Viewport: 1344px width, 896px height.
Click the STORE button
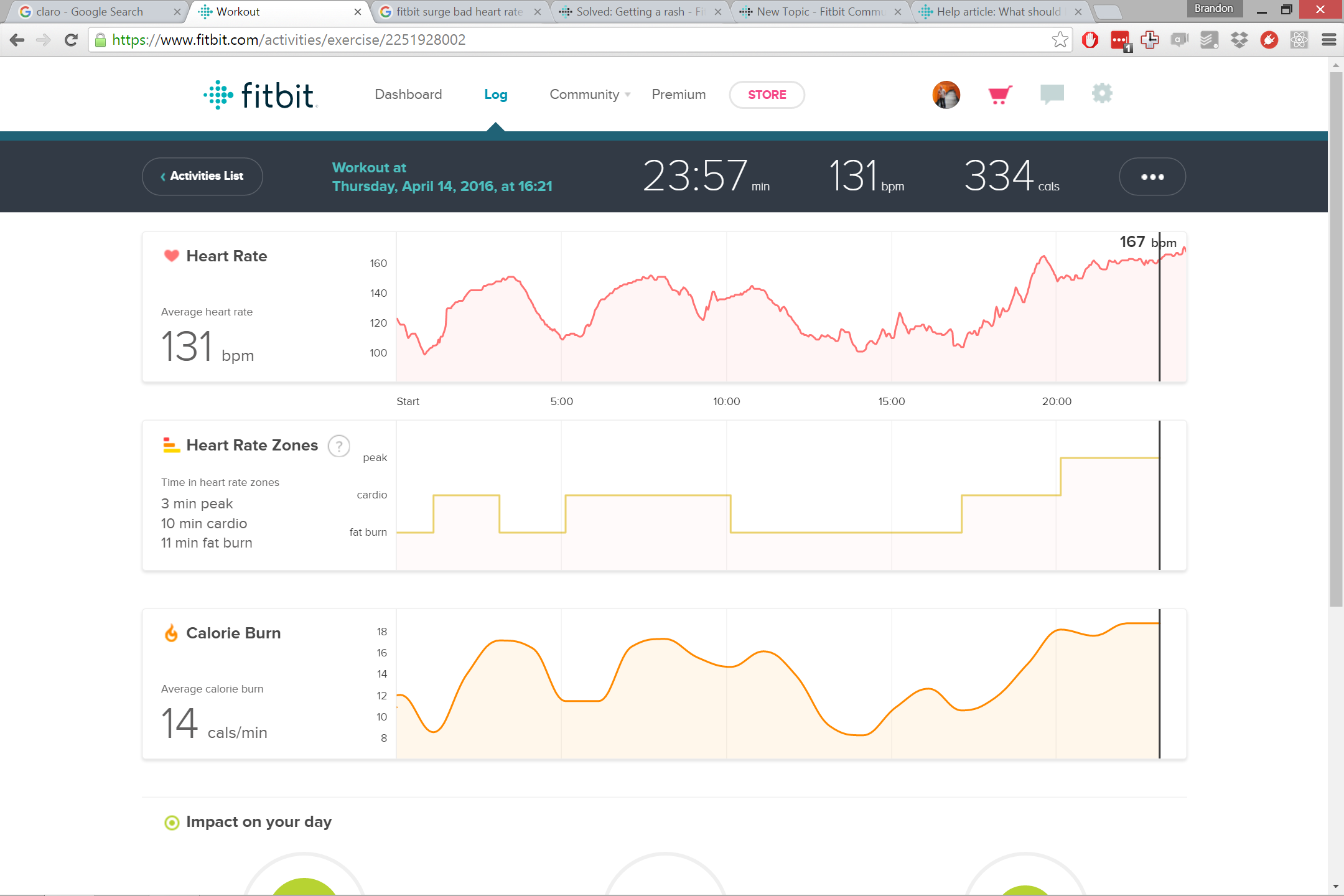(x=767, y=95)
